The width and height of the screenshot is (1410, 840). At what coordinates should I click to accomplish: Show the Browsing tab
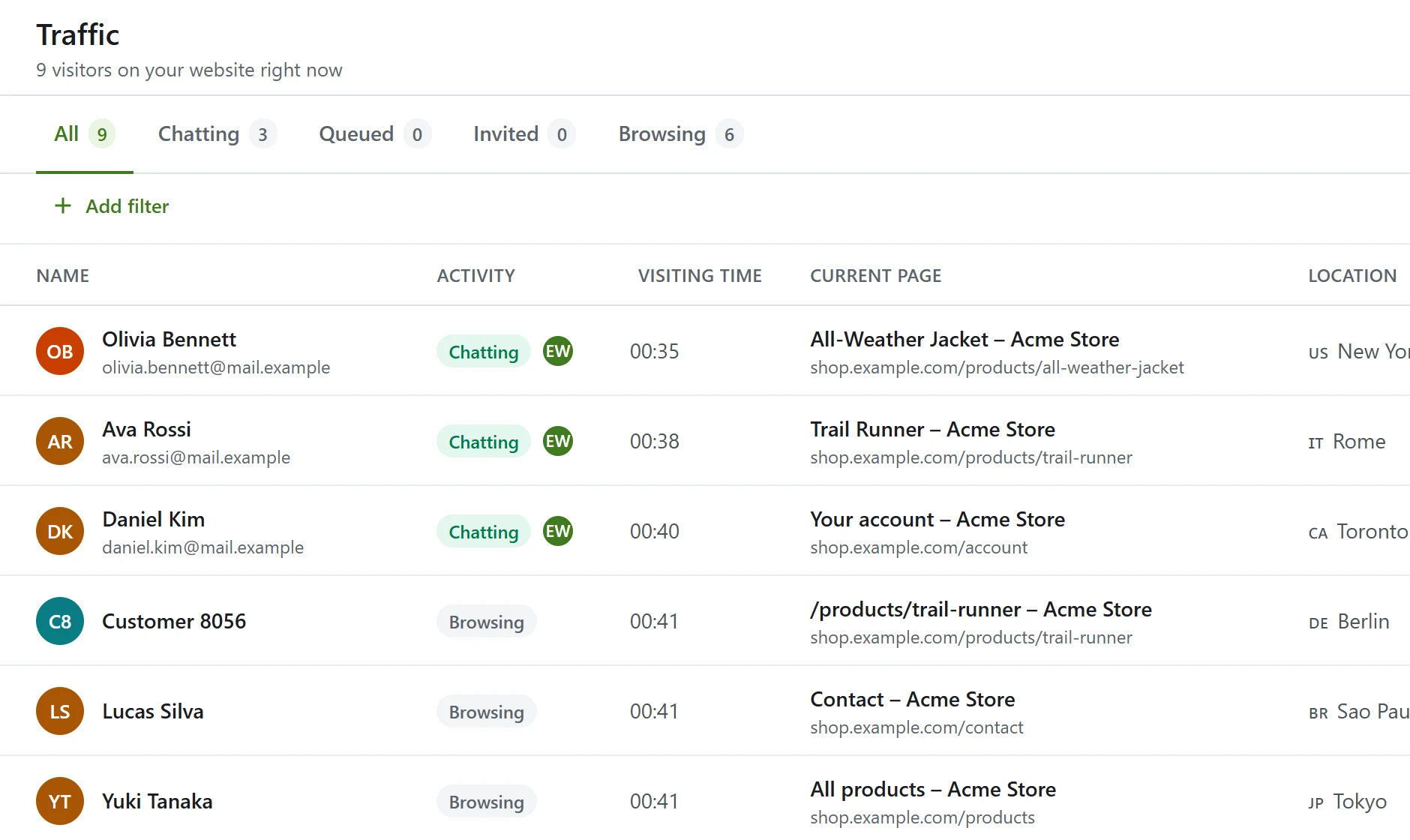point(680,134)
